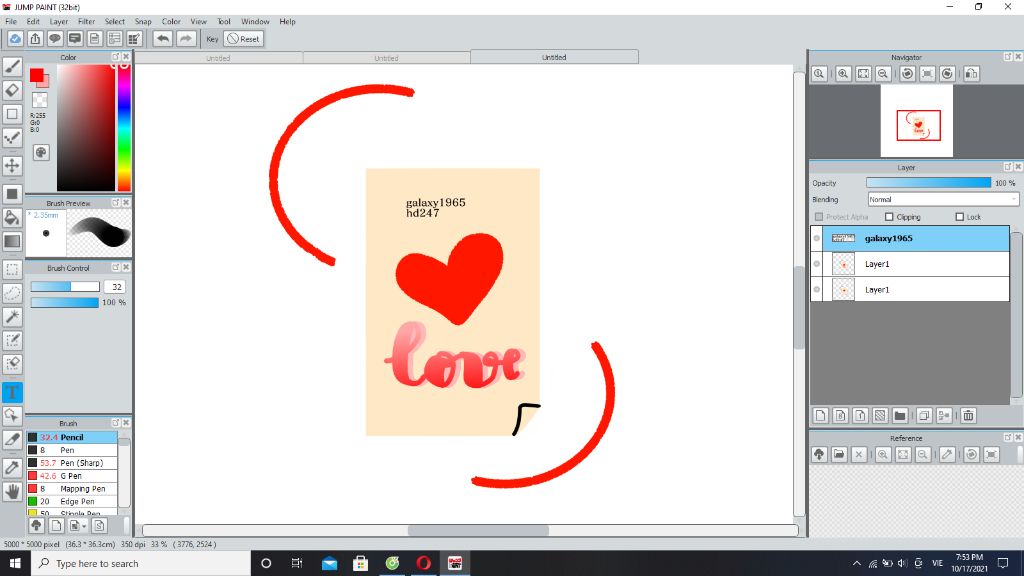Select the G Pen brush

(x=72, y=476)
